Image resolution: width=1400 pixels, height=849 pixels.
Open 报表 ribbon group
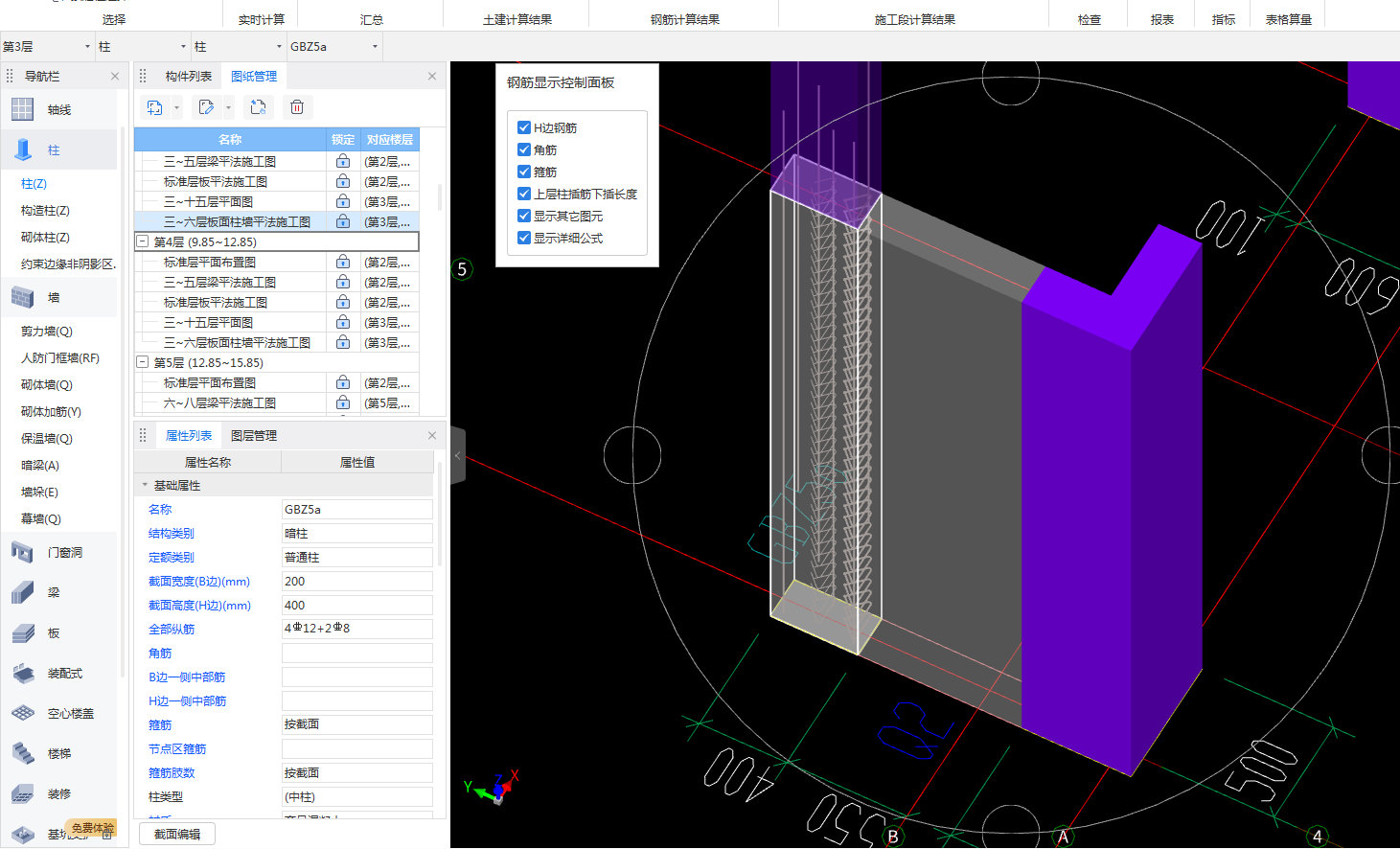[1161, 19]
